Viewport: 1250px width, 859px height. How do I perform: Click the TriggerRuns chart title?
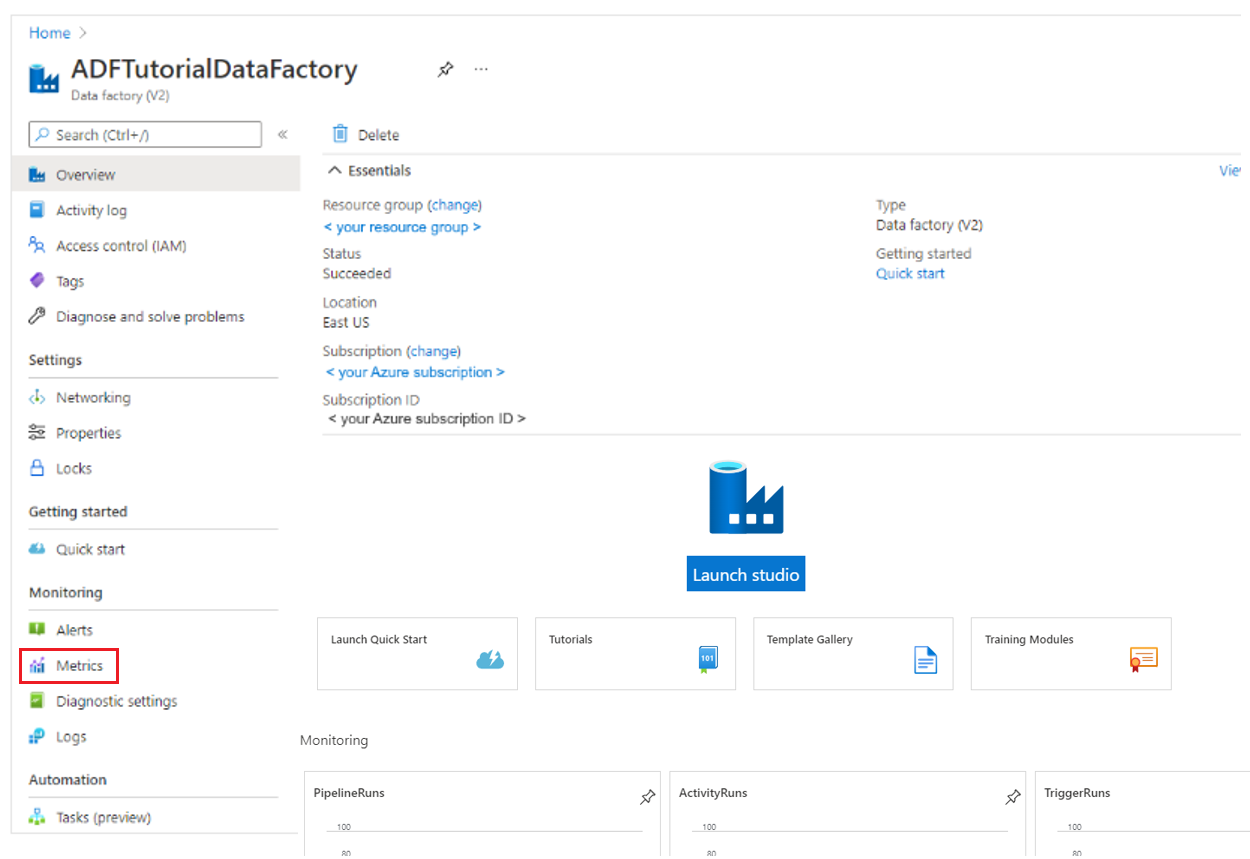click(x=1077, y=793)
